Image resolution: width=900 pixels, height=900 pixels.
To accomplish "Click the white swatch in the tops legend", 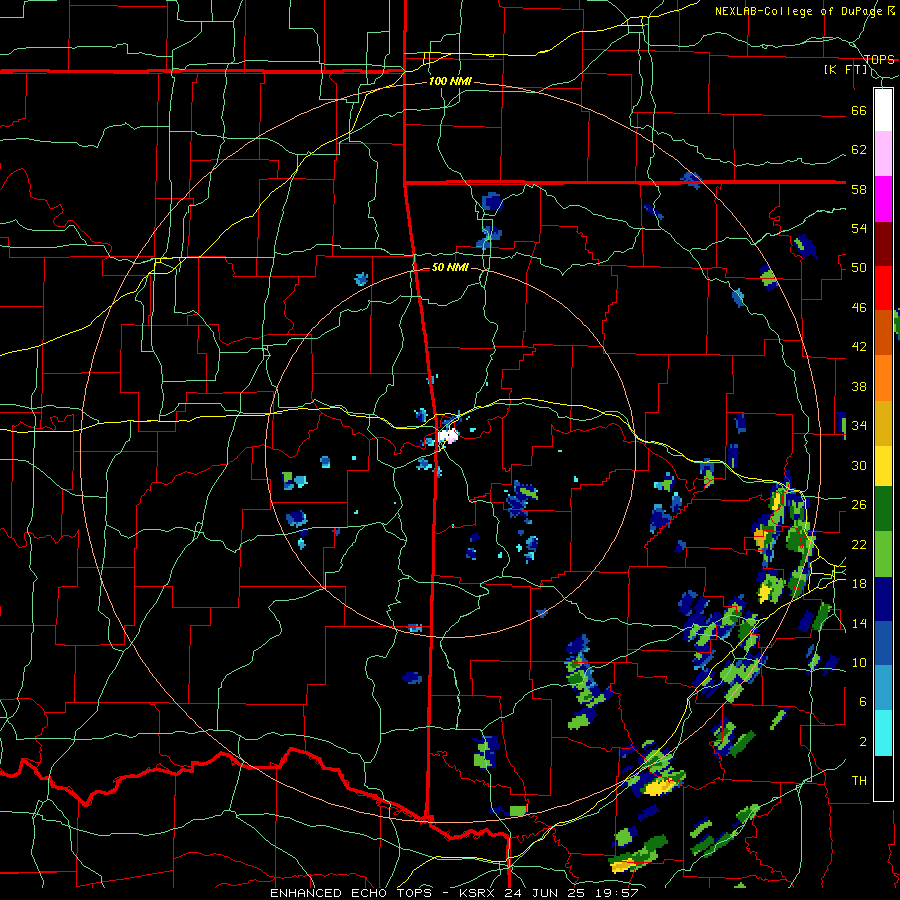I will point(883,110).
